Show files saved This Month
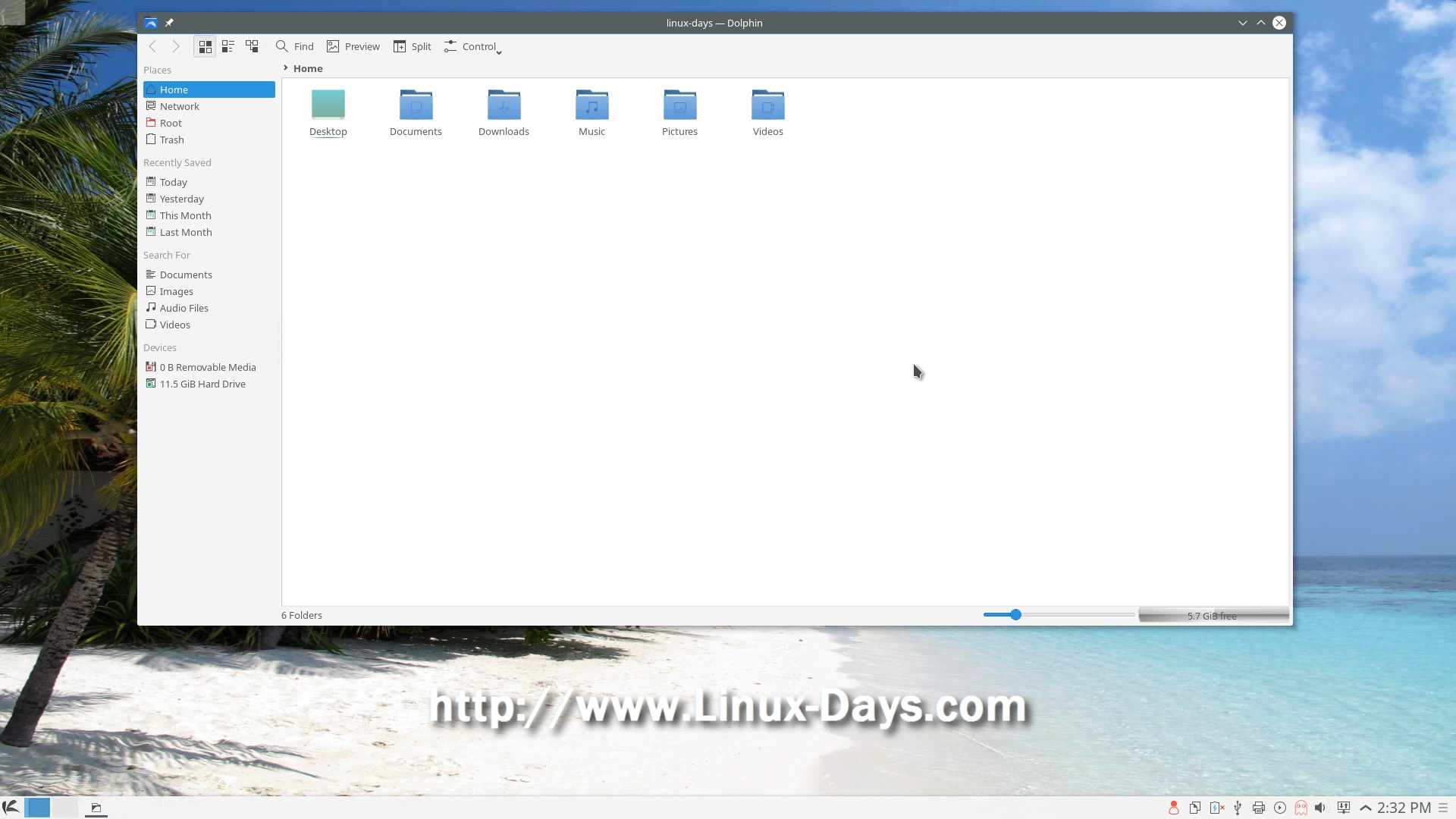Image resolution: width=1456 pixels, height=819 pixels. (x=209, y=215)
